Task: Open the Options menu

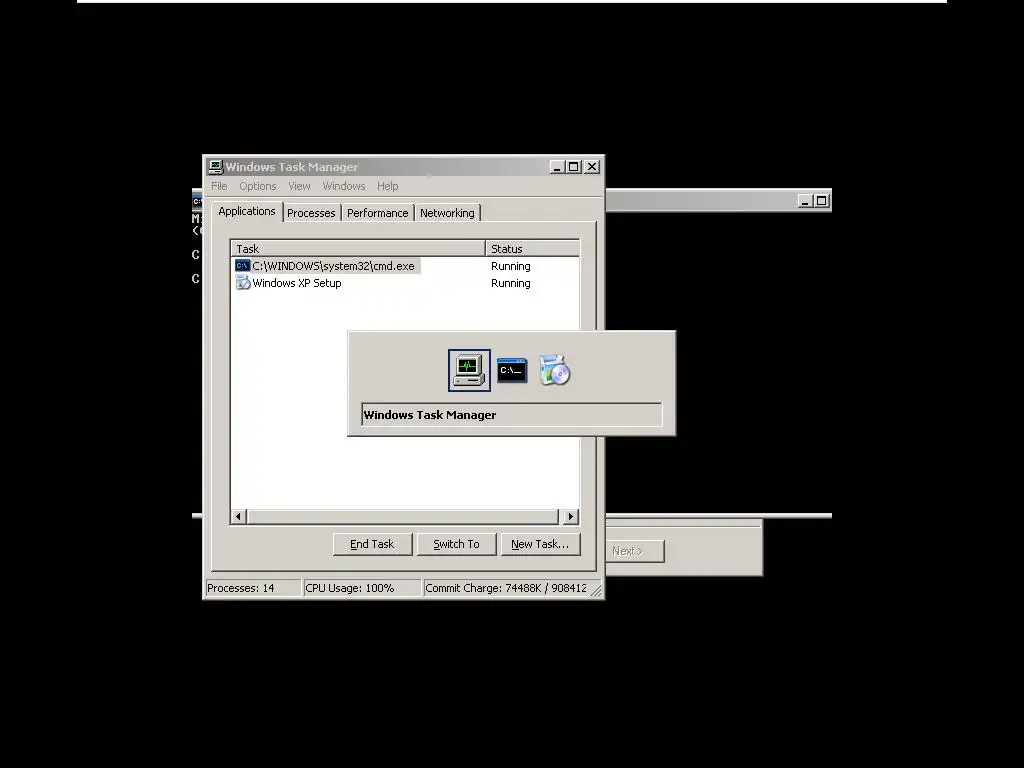Action: pos(257,186)
